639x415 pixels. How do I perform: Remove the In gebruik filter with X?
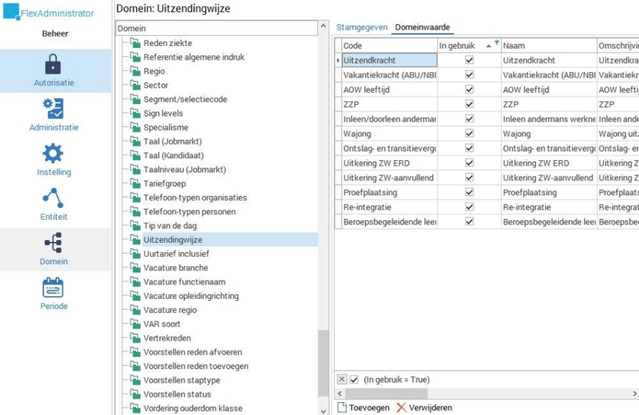click(x=342, y=380)
